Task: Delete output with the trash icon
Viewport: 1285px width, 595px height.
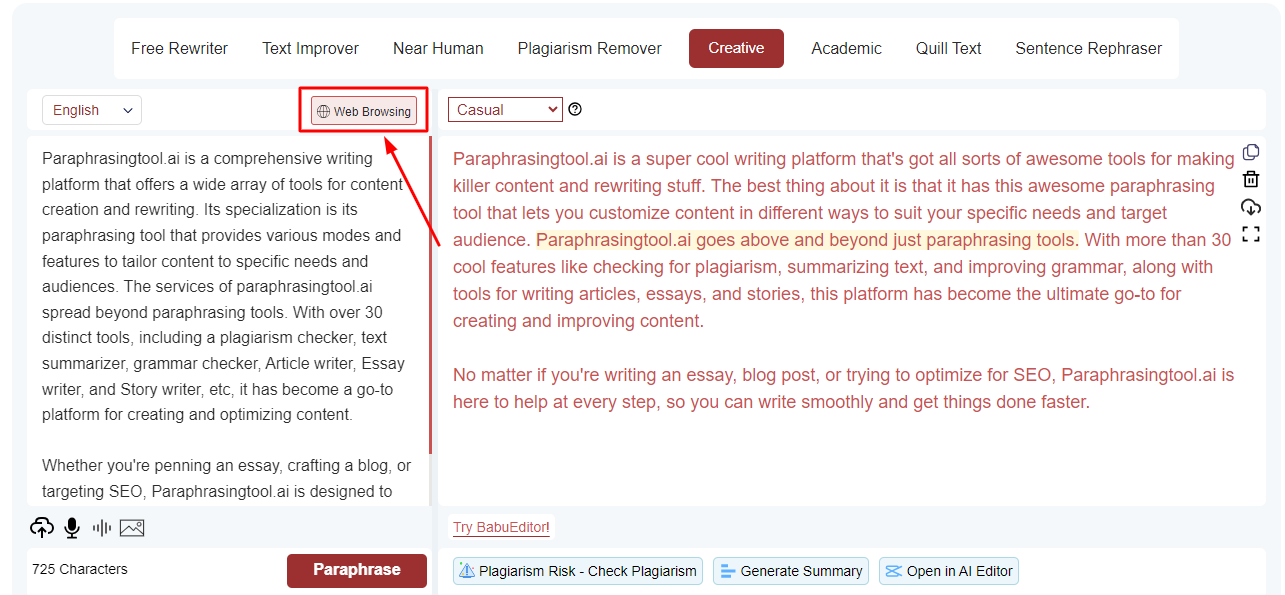Action: (x=1250, y=179)
